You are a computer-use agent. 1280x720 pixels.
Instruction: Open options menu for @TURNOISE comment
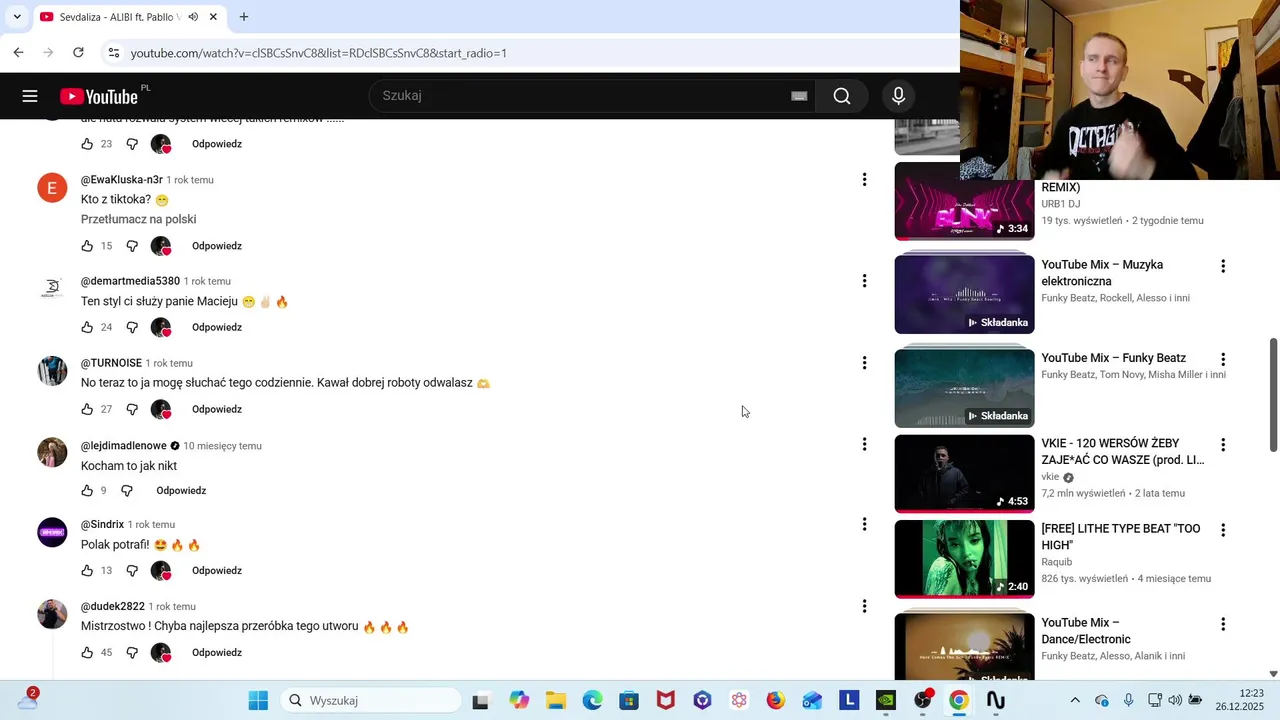point(864,363)
